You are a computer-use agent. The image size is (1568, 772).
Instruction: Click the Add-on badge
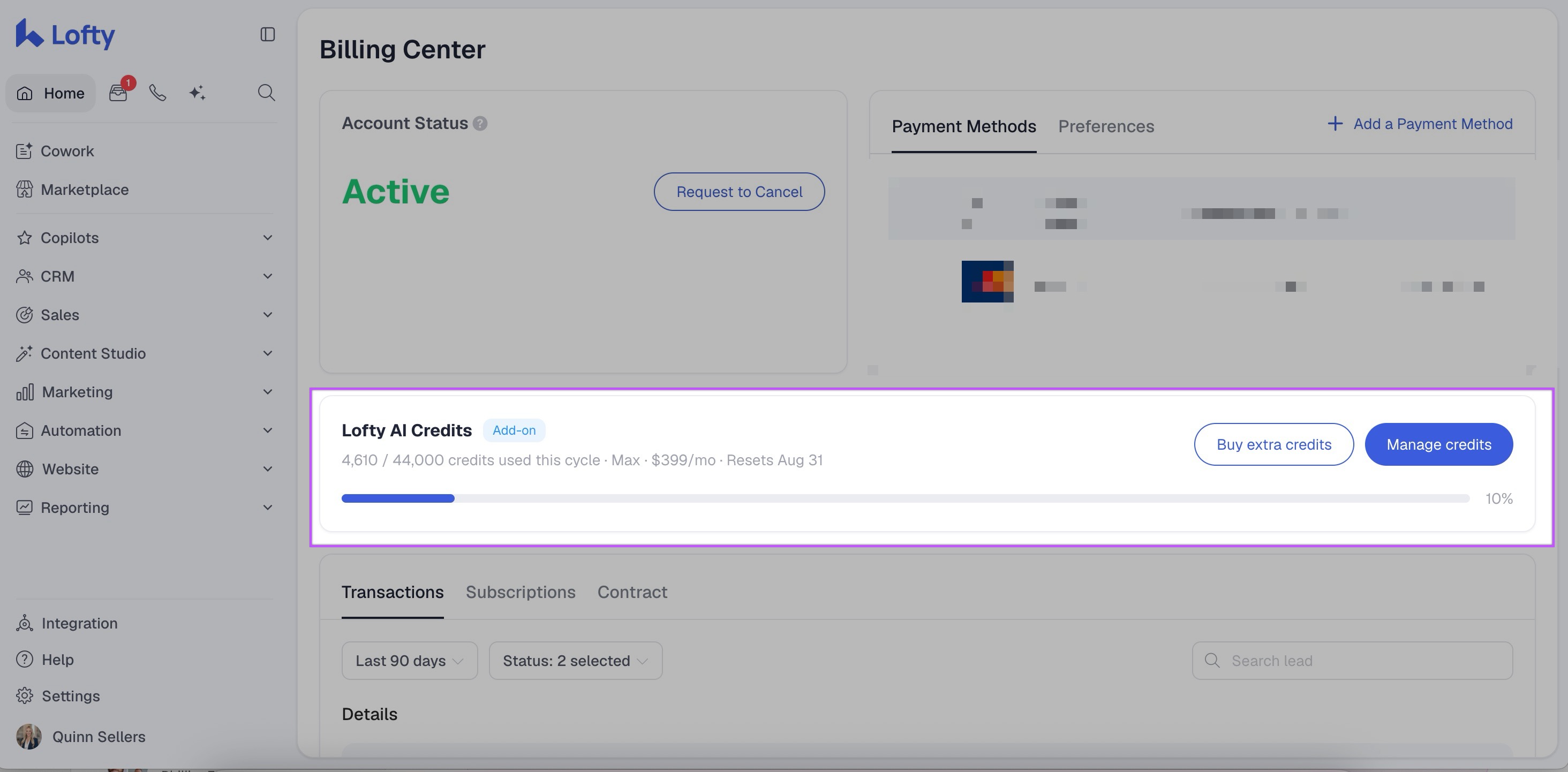(x=514, y=430)
